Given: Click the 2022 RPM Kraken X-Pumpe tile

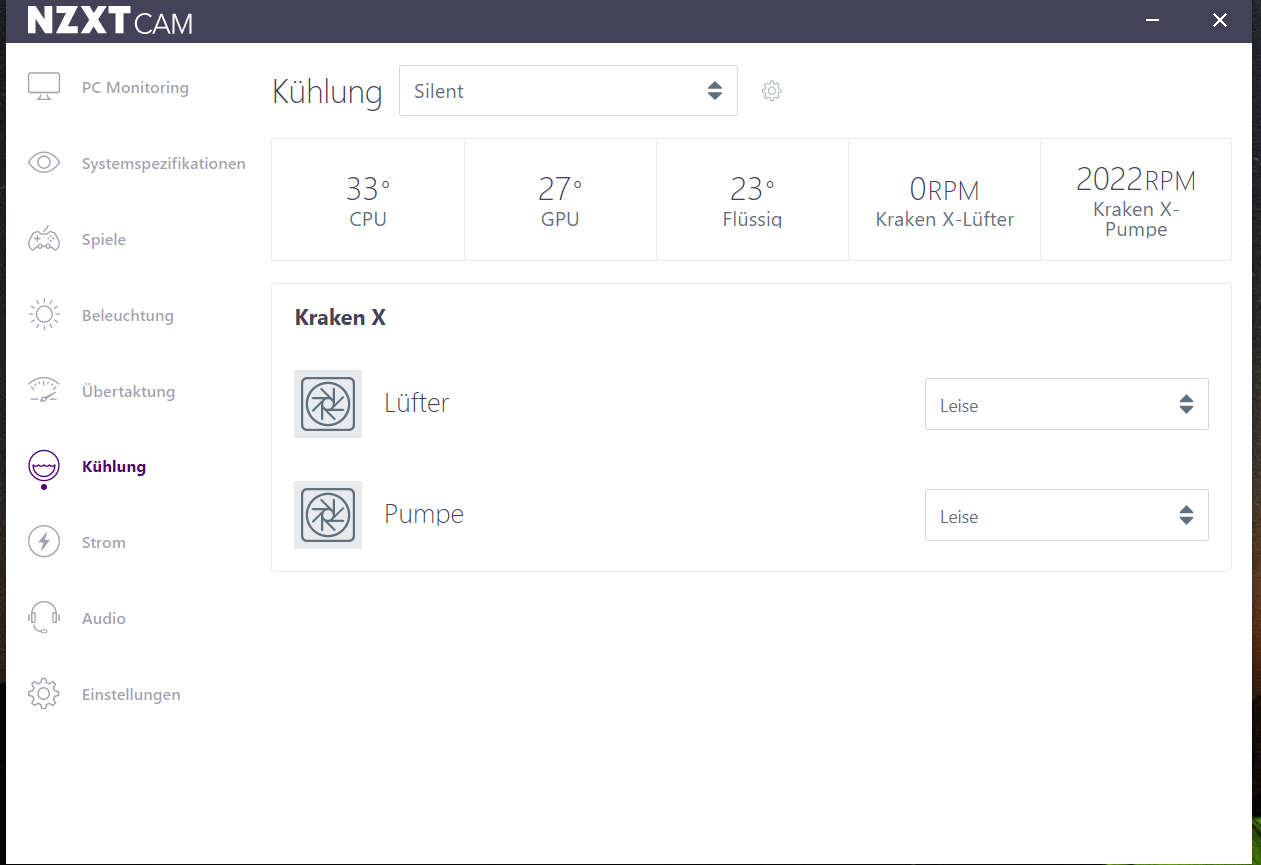Looking at the screenshot, I should click(1136, 200).
